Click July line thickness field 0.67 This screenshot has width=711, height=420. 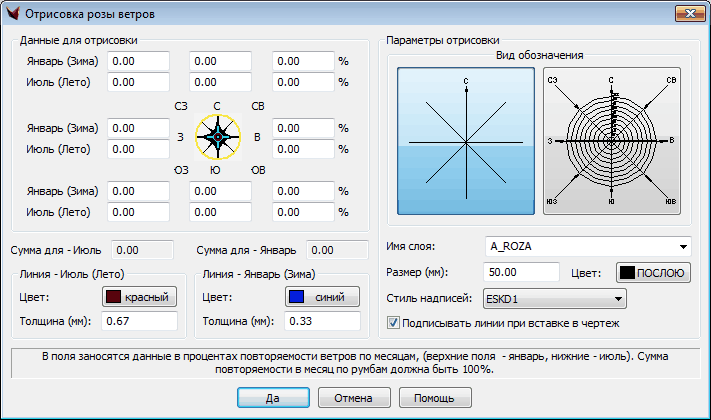(x=139, y=322)
